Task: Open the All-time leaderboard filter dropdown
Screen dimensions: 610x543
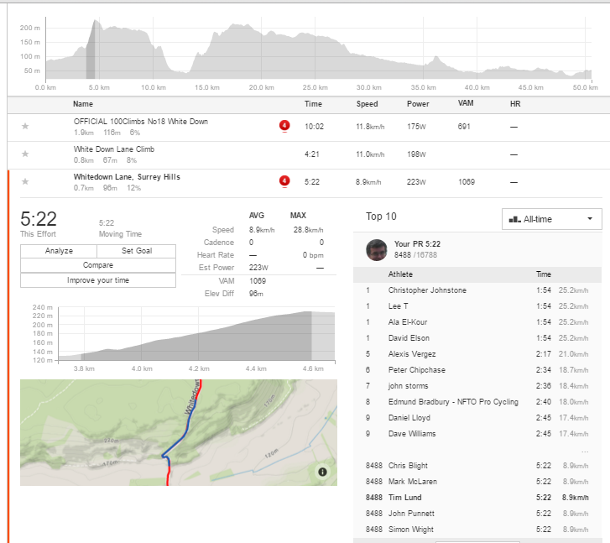Action: pyautogui.click(x=551, y=218)
